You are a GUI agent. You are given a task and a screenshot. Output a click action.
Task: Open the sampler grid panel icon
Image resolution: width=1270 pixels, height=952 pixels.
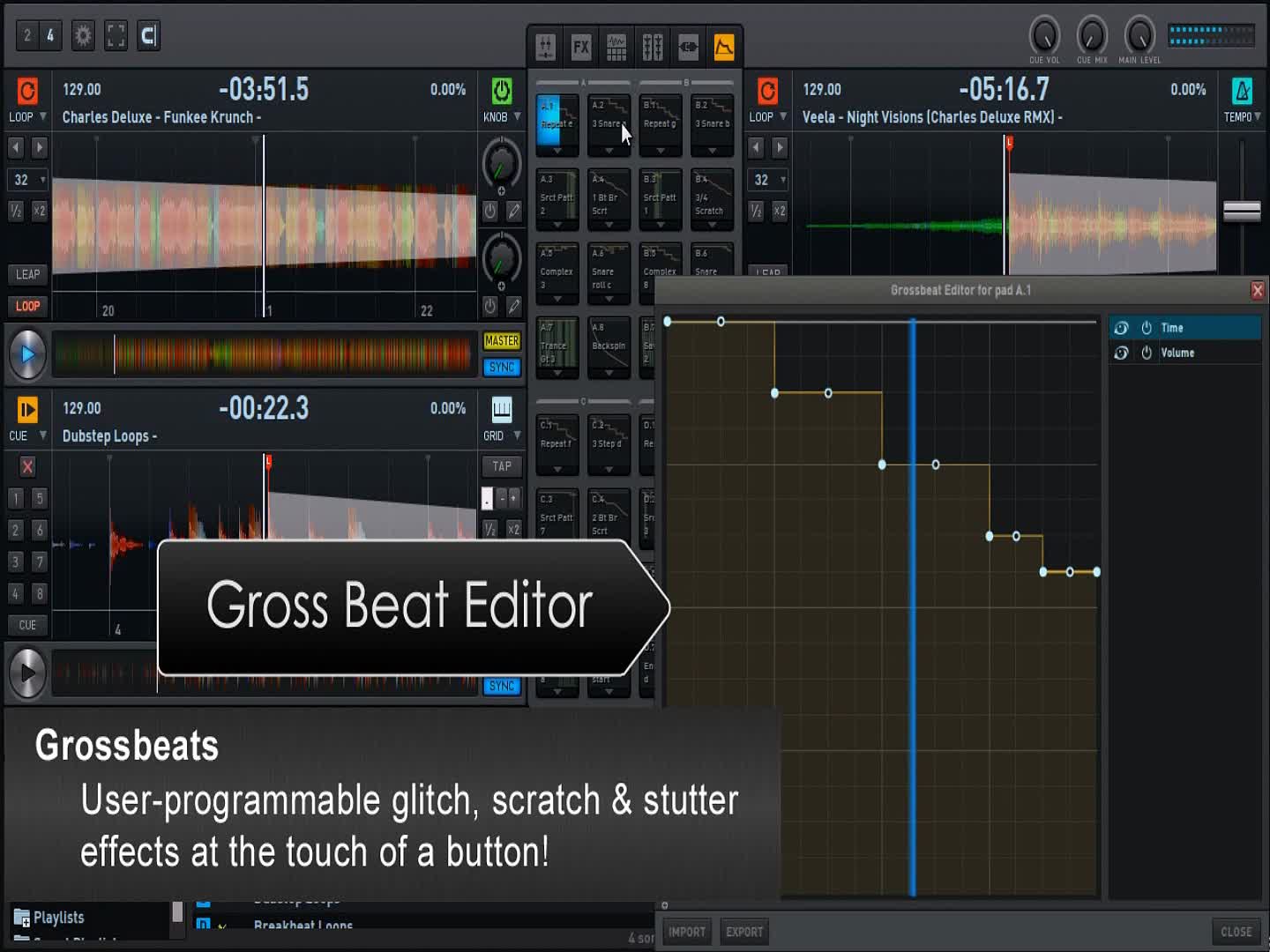click(x=616, y=48)
